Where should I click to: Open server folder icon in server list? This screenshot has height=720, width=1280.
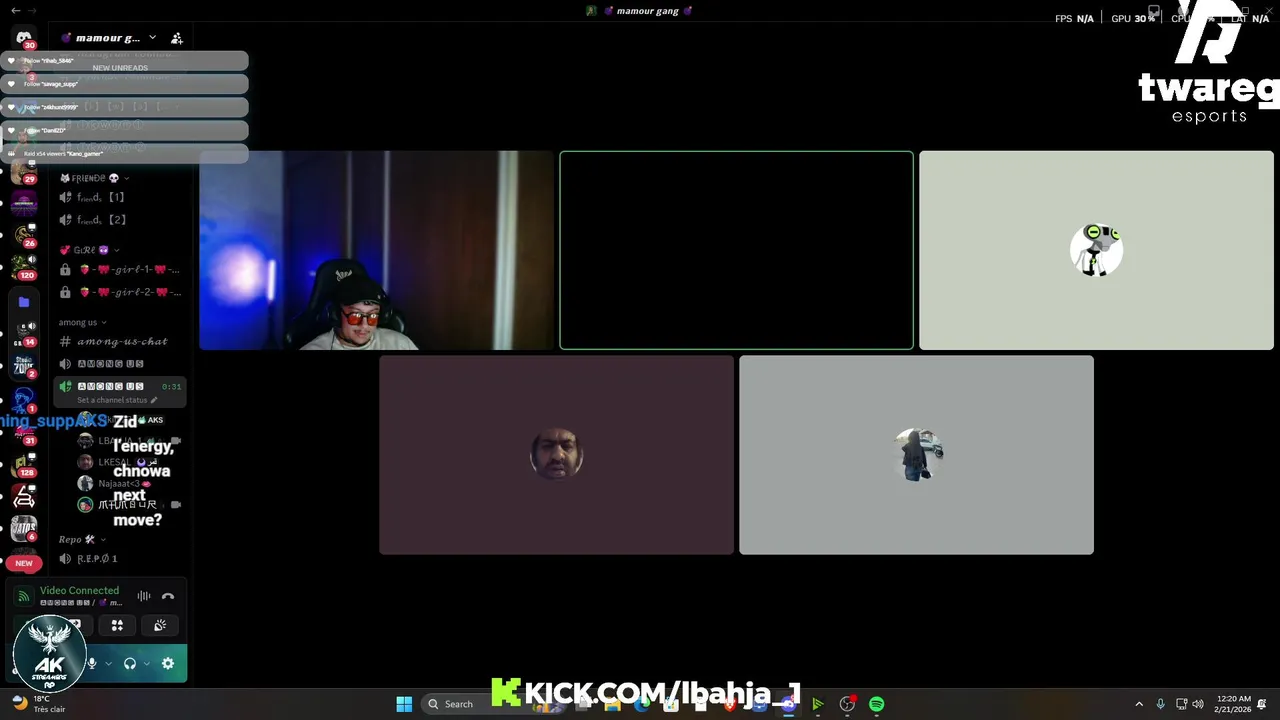coord(24,302)
